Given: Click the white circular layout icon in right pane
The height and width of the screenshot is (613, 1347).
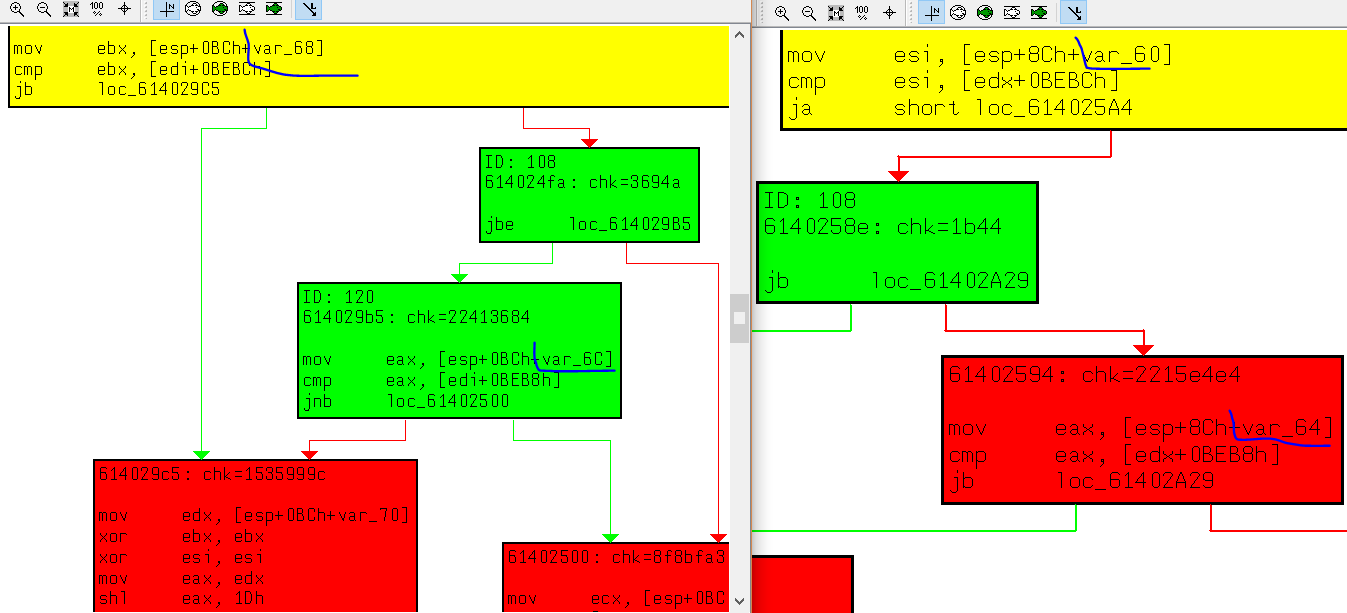Looking at the screenshot, I should pyautogui.click(x=958, y=13).
